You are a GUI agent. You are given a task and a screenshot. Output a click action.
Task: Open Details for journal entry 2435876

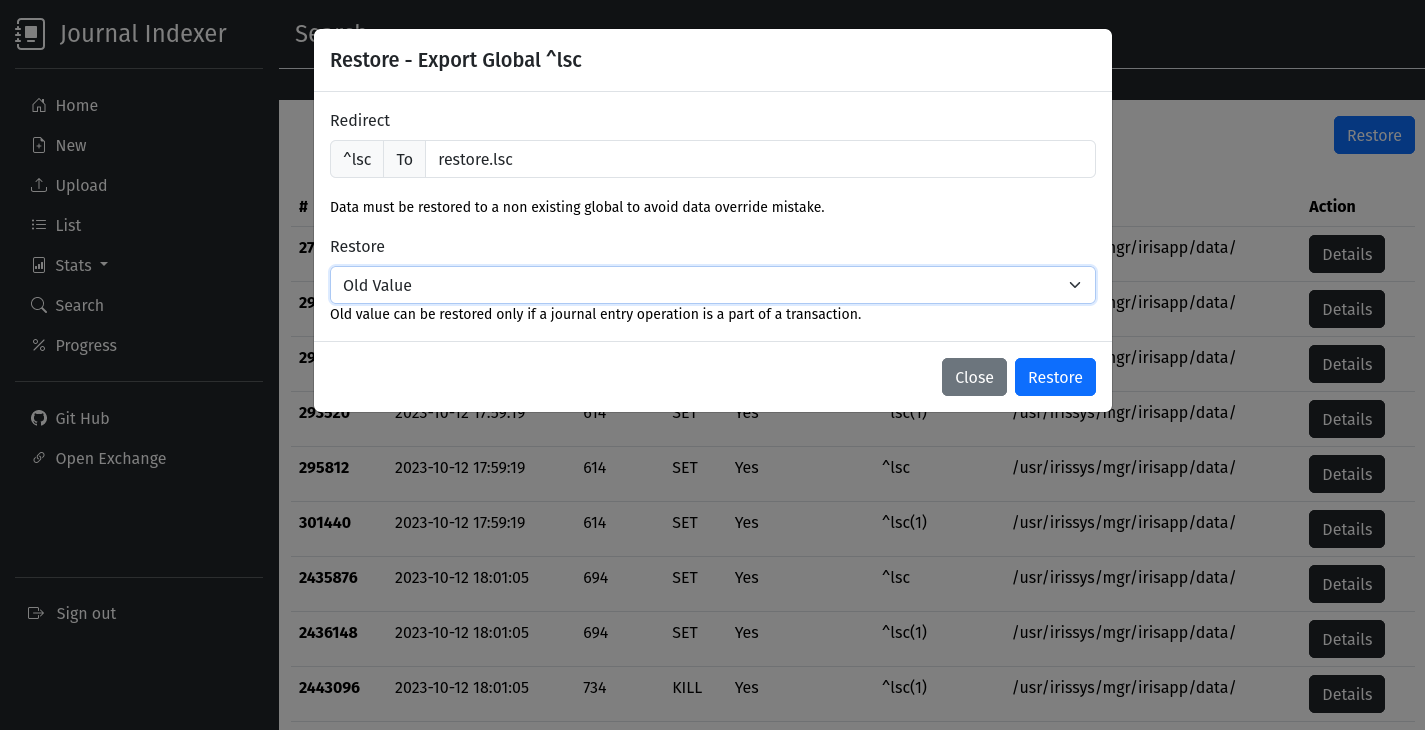[1346, 584]
